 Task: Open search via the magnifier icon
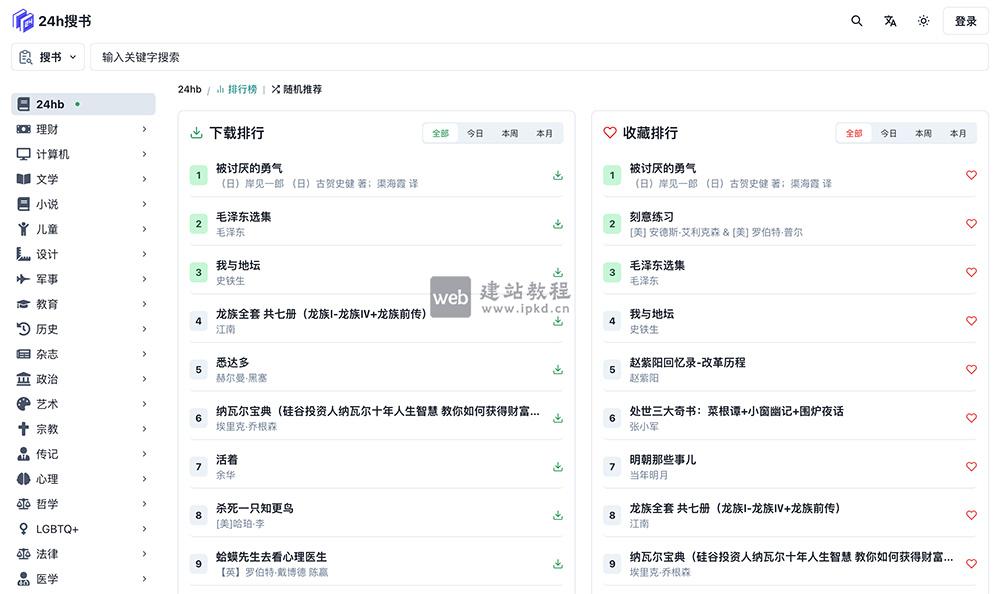pos(857,20)
